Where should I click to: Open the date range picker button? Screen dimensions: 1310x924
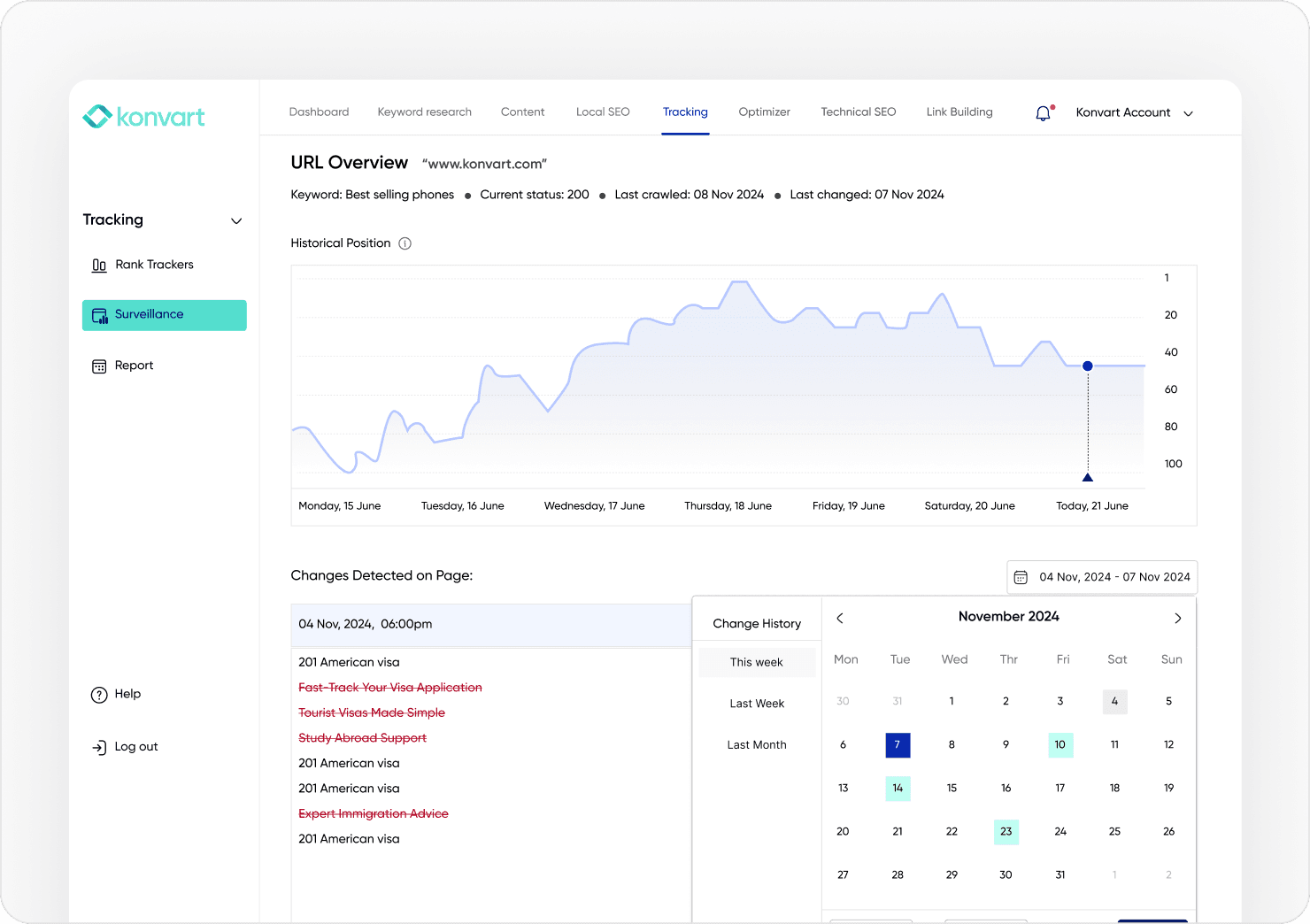tap(1101, 576)
